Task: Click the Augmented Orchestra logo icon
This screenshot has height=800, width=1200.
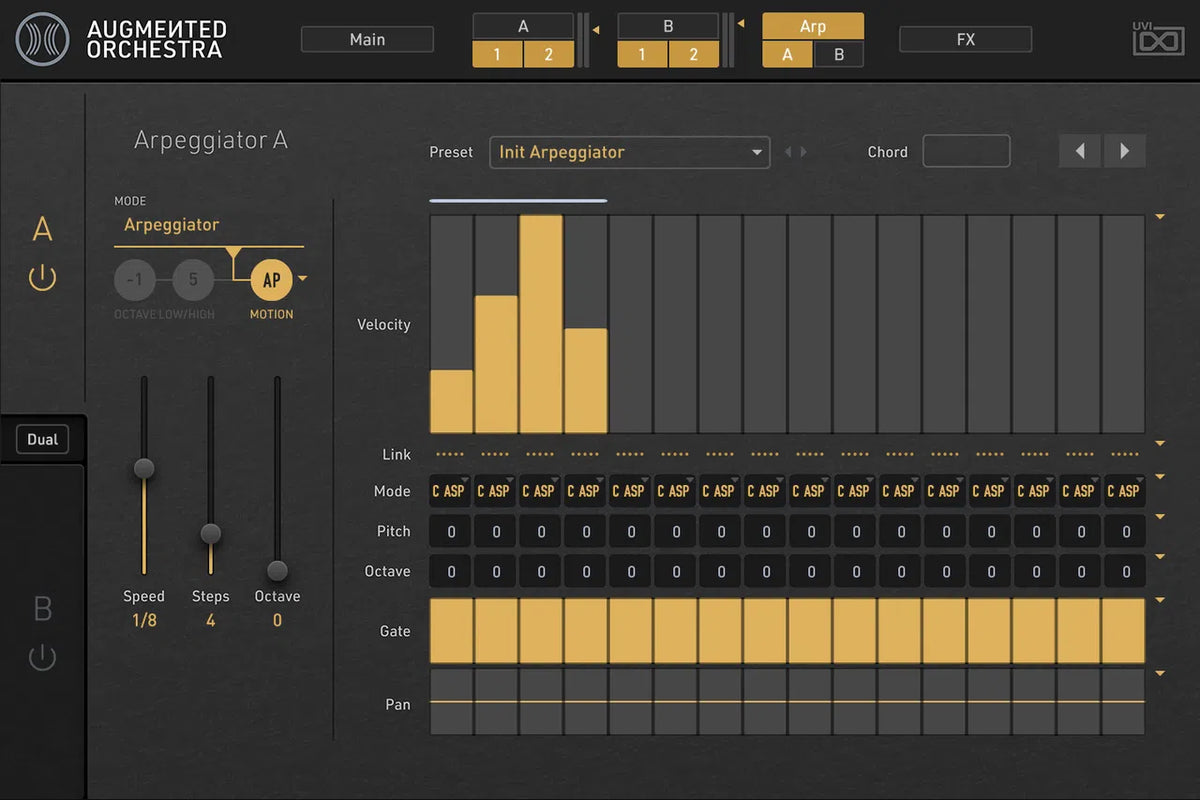Action: click(42, 39)
